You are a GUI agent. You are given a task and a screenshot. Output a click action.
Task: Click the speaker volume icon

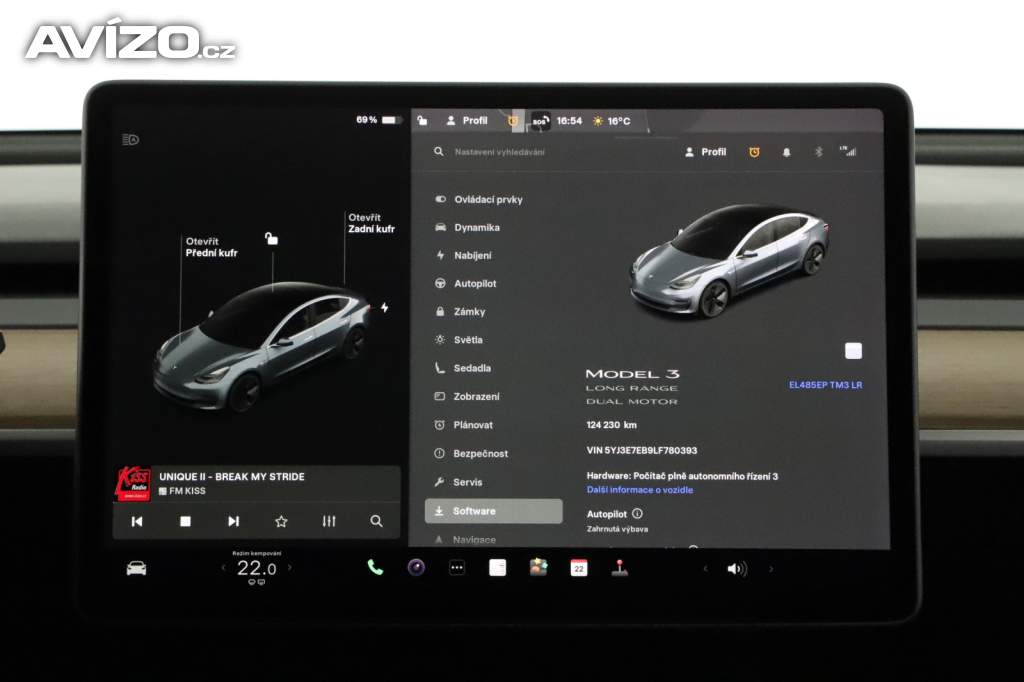tap(737, 569)
